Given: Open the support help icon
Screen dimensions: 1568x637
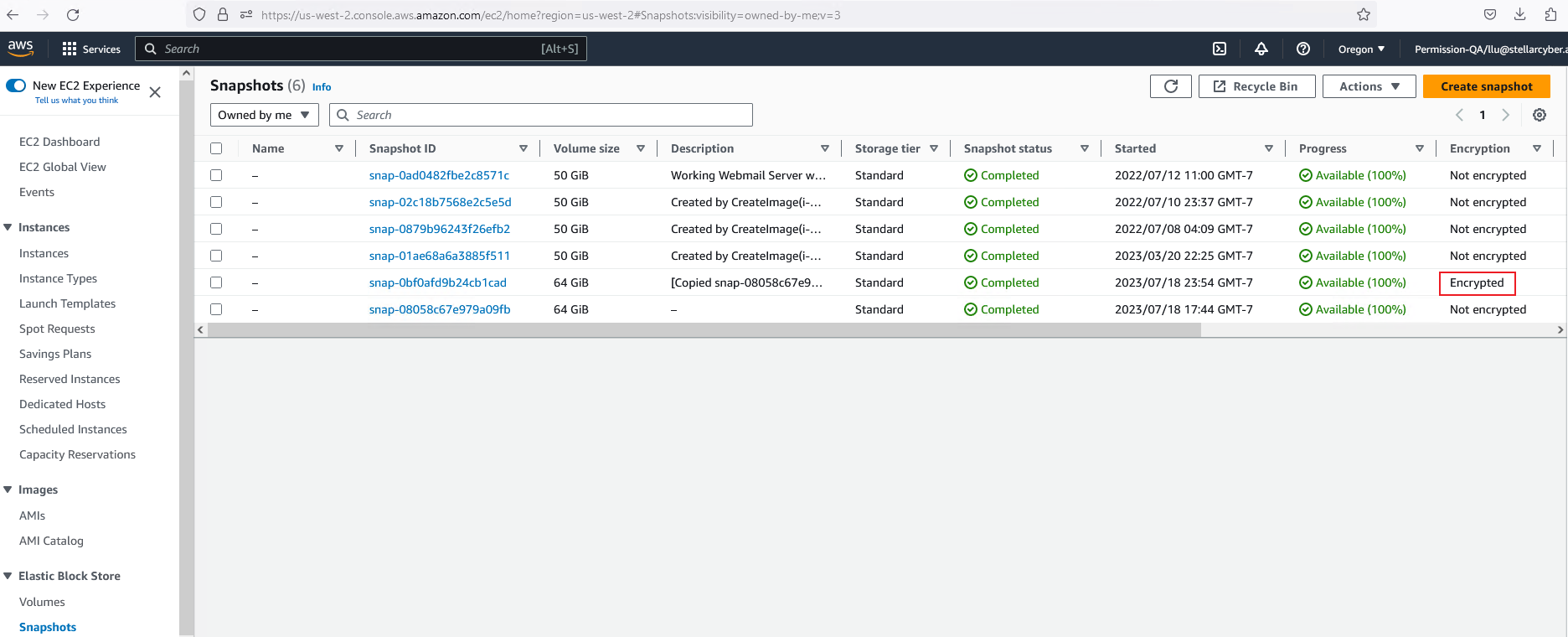Looking at the screenshot, I should tap(1302, 49).
